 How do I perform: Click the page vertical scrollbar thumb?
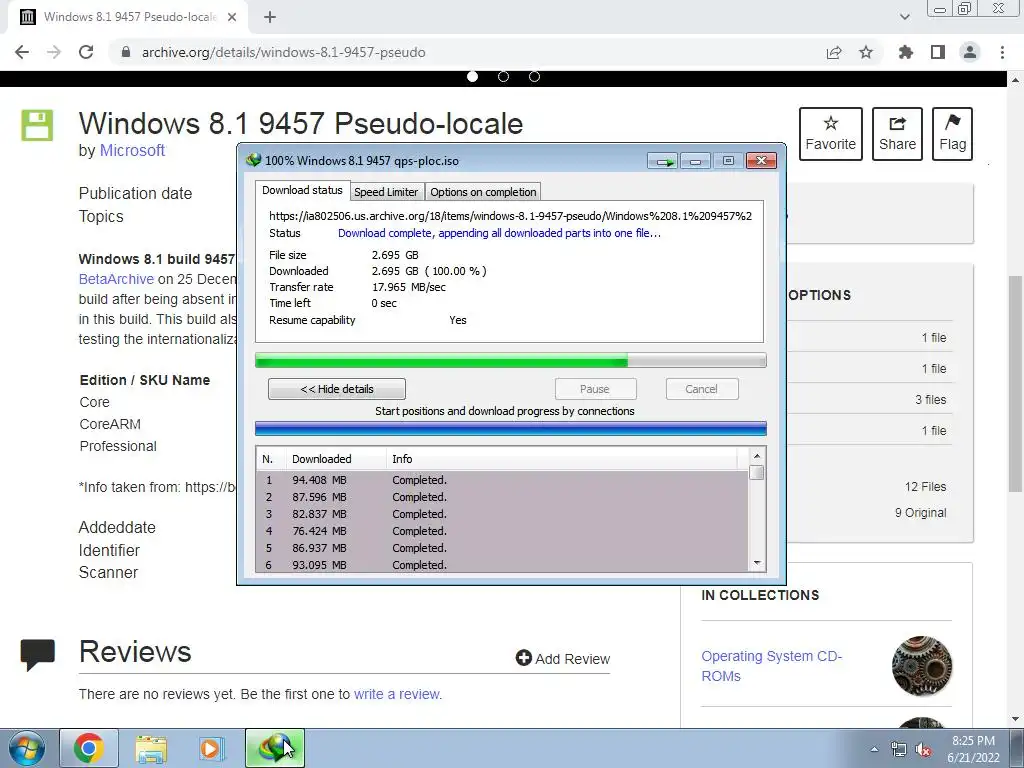pos(1015,384)
